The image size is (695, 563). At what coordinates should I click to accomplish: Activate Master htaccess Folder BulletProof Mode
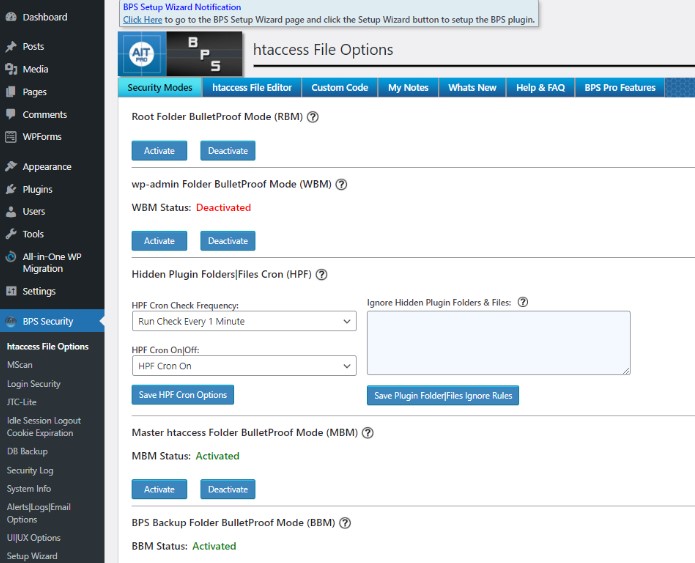pyautogui.click(x=159, y=489)
